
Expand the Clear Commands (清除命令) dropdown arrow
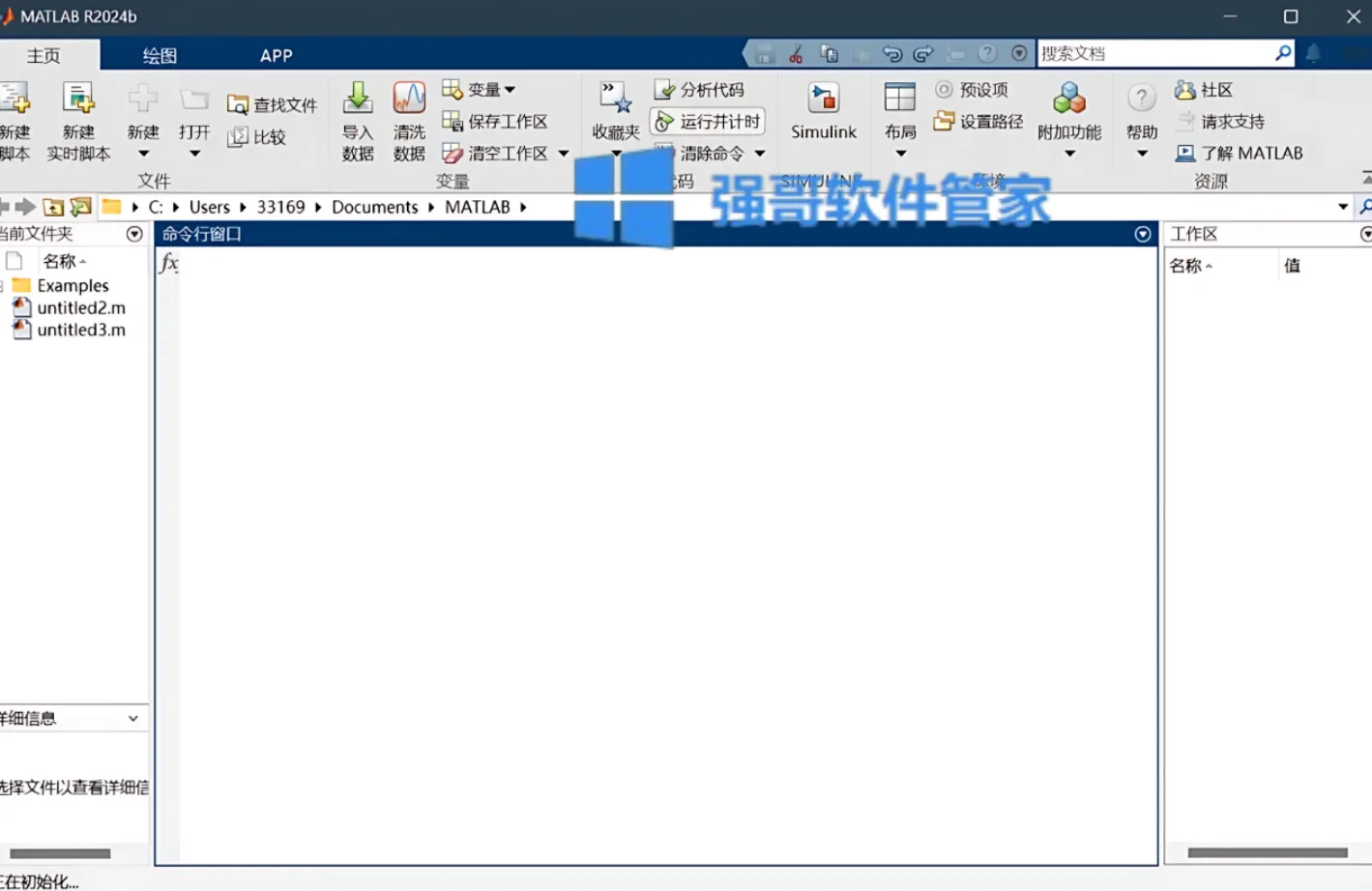(x=760, y=153)
